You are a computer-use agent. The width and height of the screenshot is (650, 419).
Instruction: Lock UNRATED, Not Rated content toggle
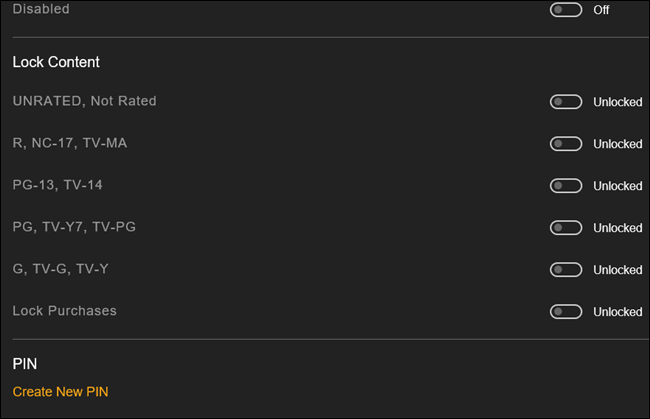(566, 102)
